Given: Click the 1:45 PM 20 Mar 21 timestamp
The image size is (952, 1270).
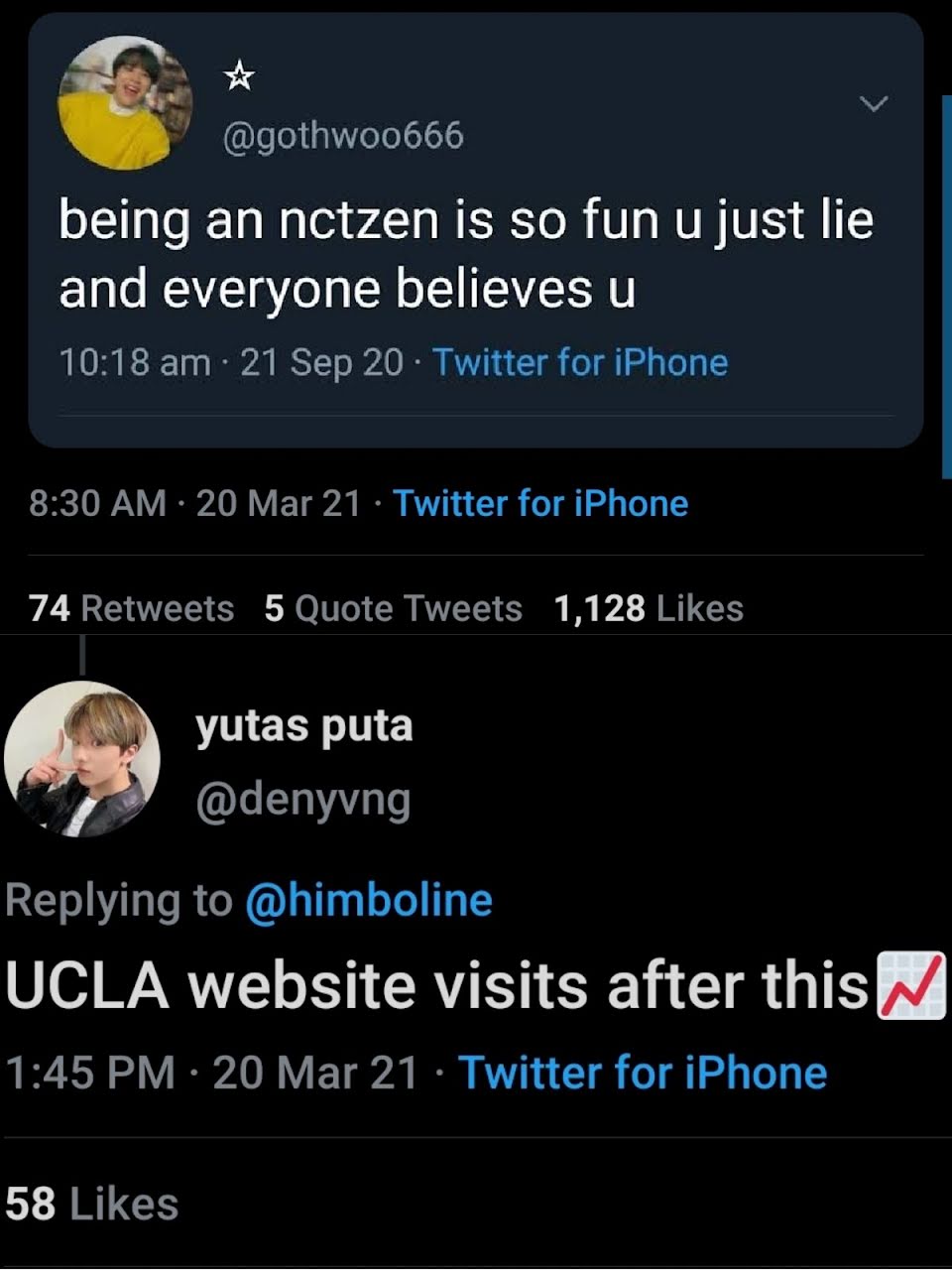Looking at the screenshot, I should click(212, 1074).
